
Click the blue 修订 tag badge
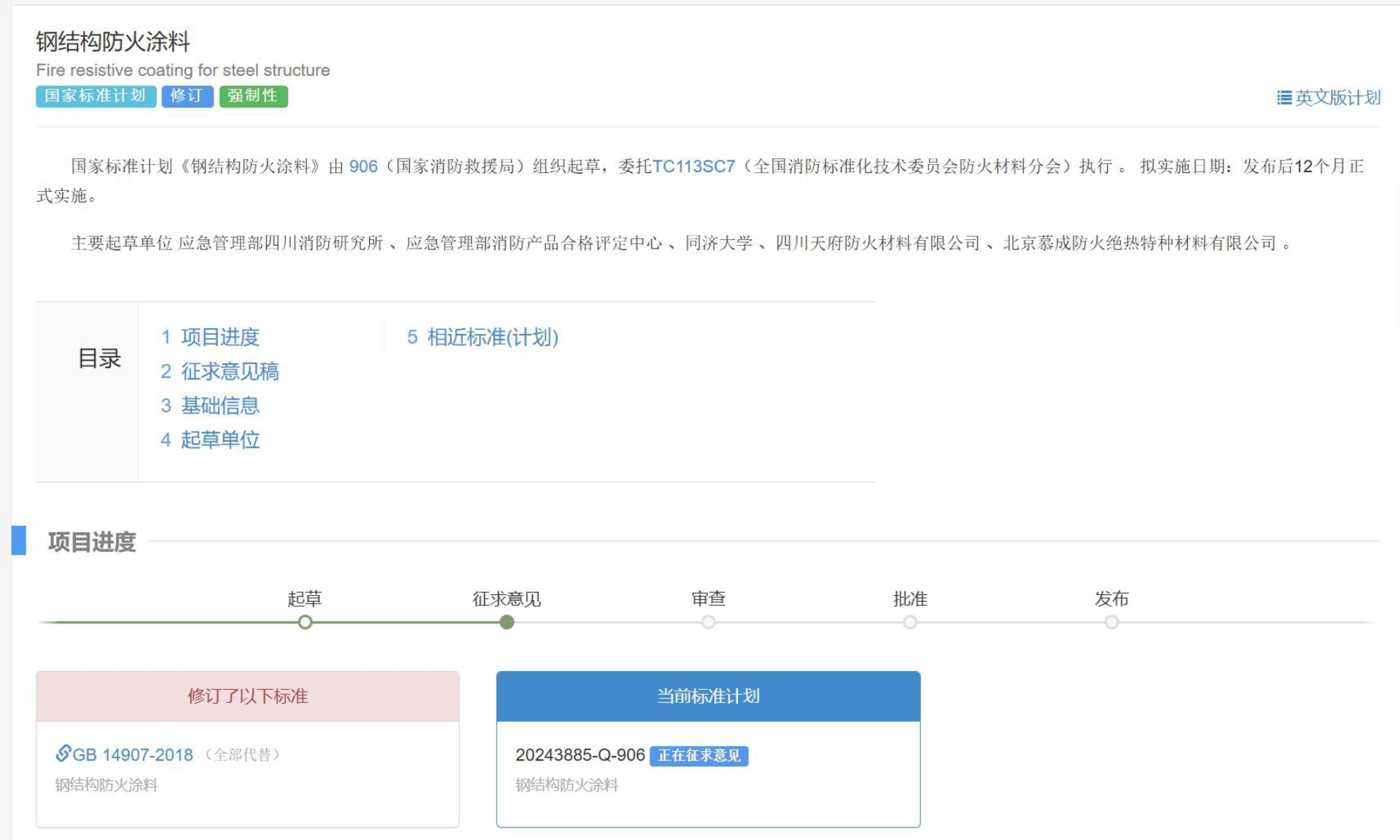pyautogui.click(x=187, y=96)
